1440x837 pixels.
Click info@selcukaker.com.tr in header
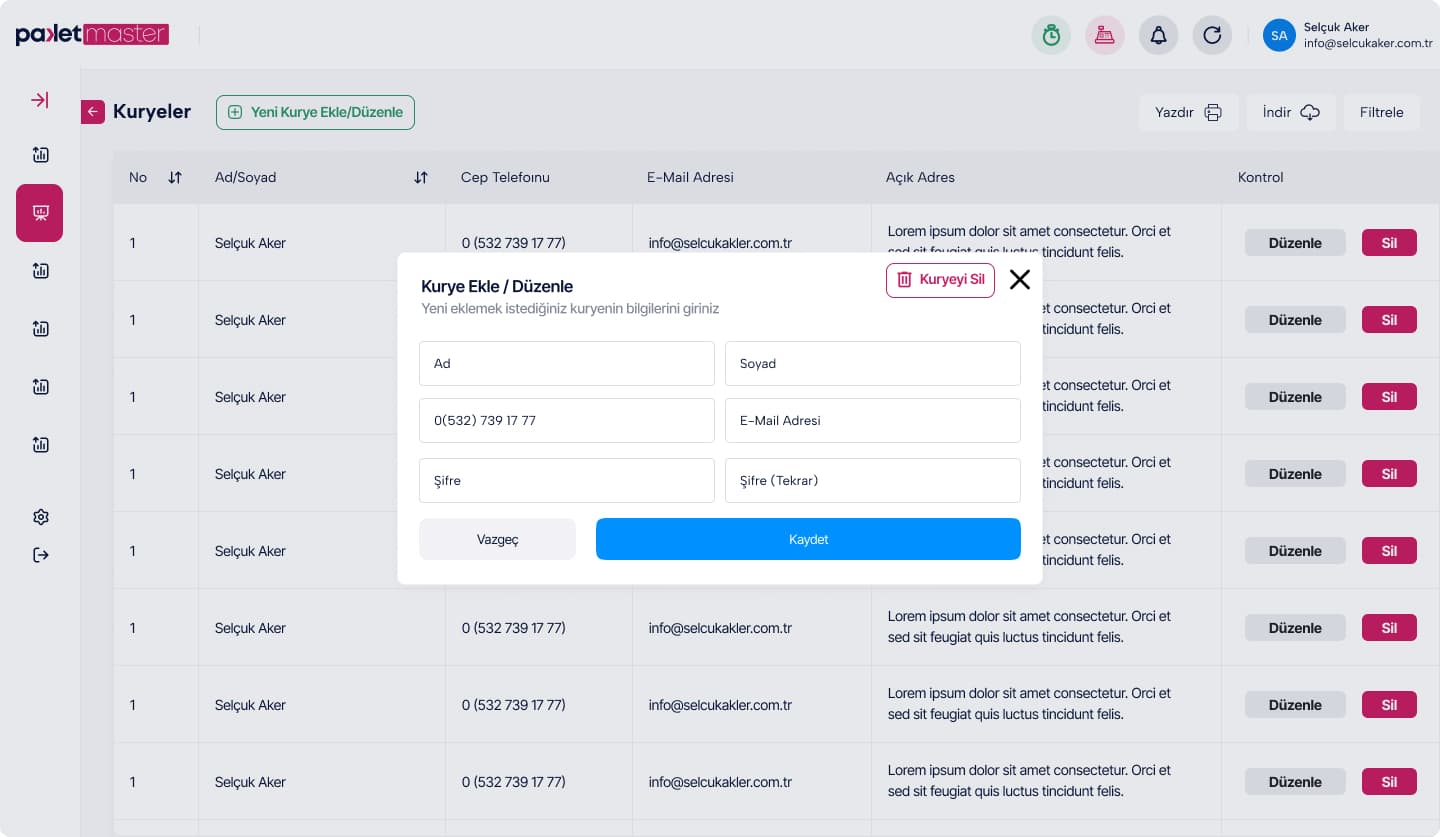tap(1368, 44)
